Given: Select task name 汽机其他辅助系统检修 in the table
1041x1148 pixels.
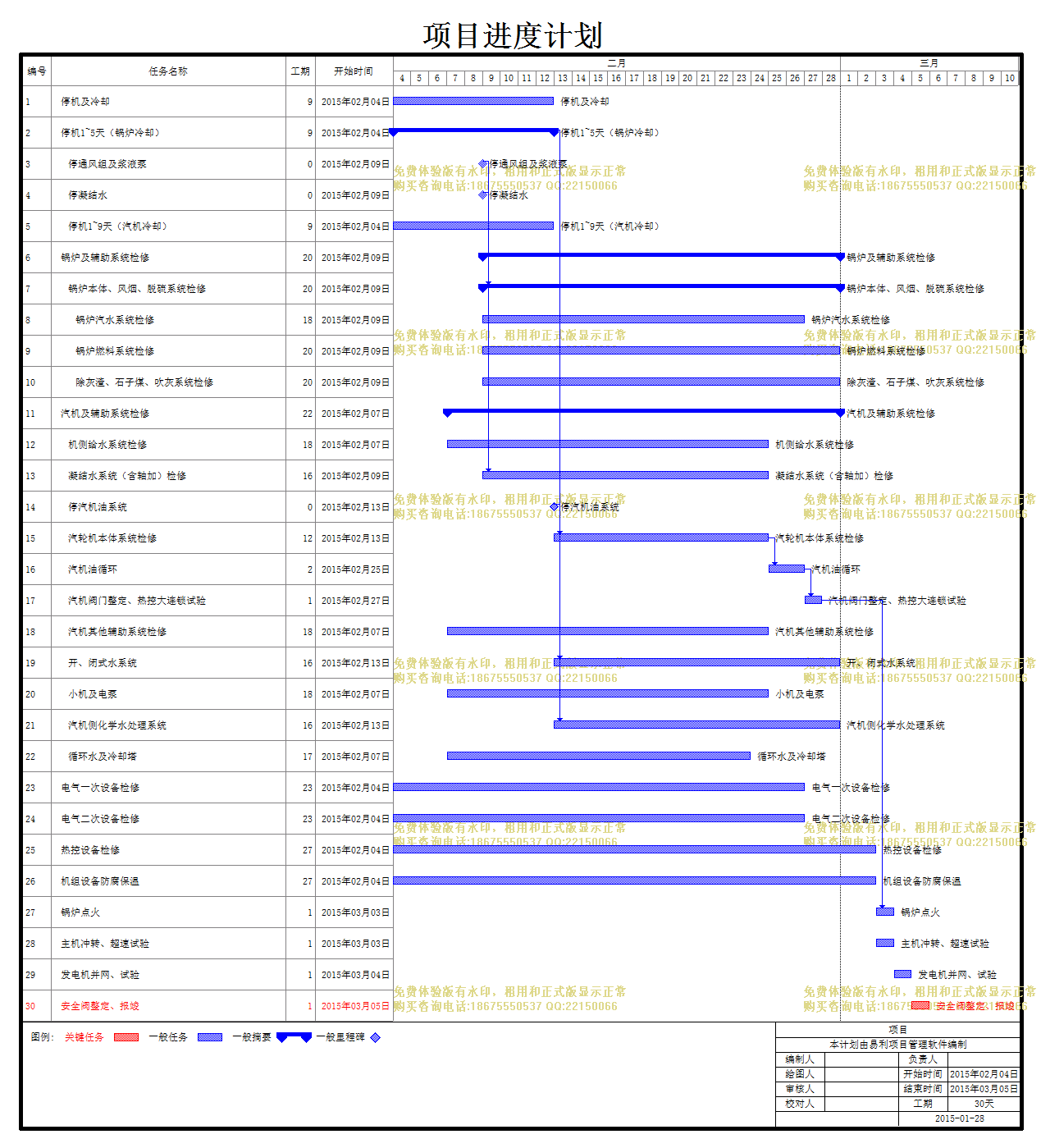Looking at the screenshot, I should 117,632.
